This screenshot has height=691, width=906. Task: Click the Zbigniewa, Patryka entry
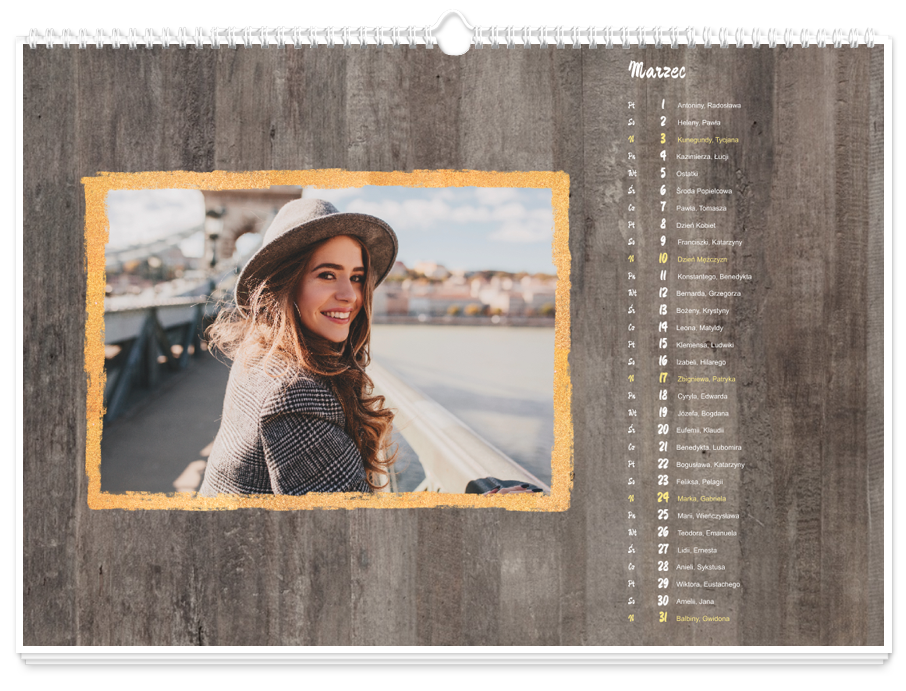pos(706,379)
